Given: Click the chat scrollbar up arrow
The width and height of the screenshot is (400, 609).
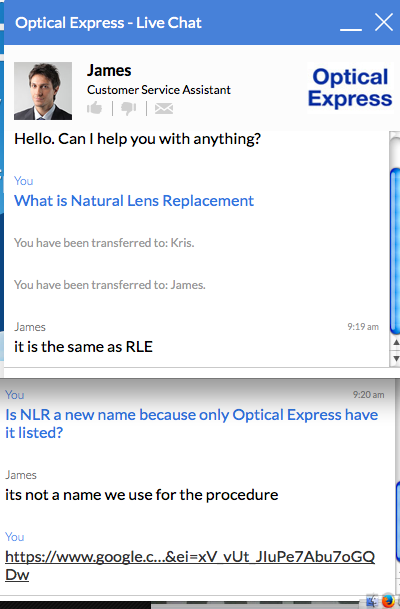Looking at the screenshot, I should click(396, 343).
